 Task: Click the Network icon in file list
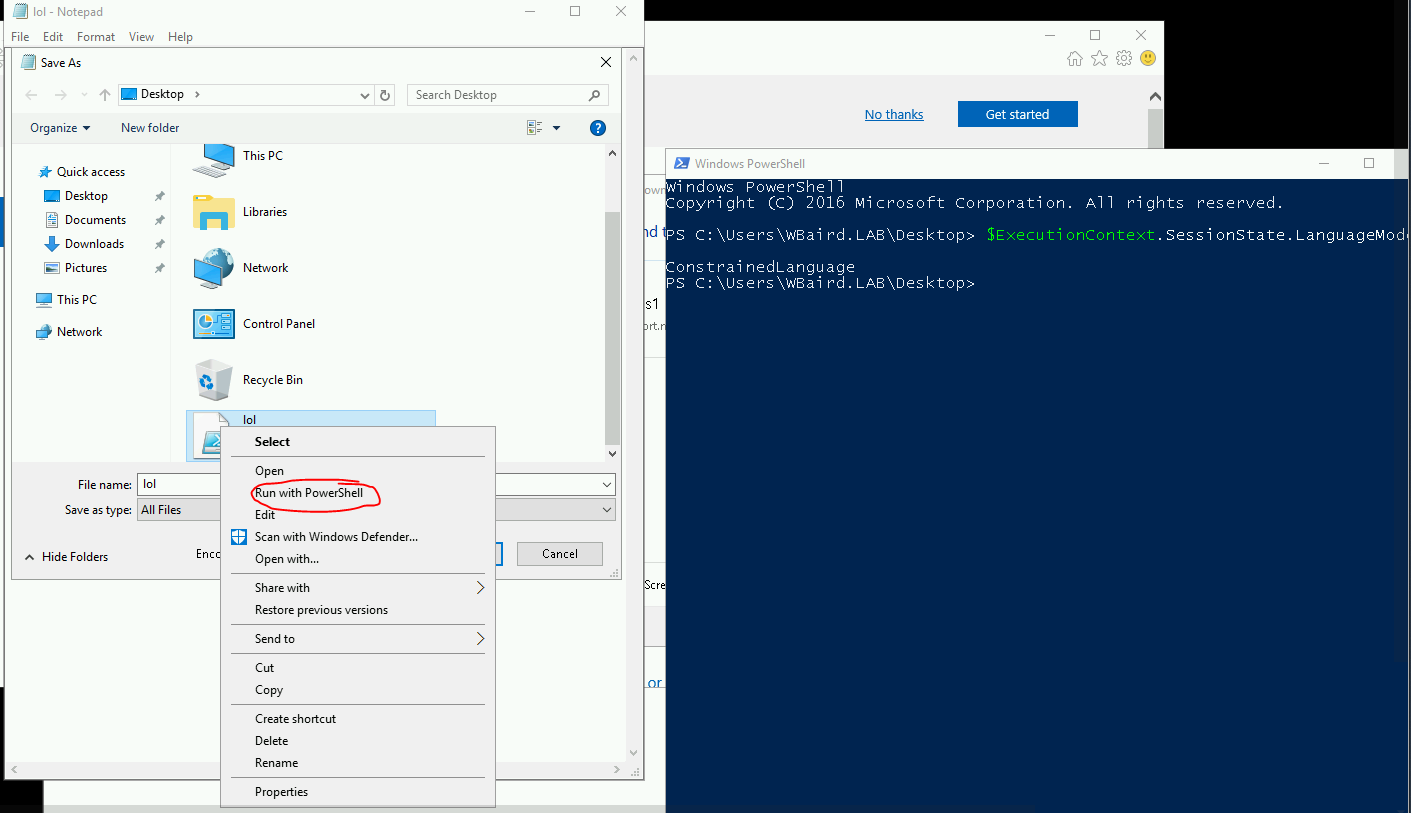click(213, 268)
